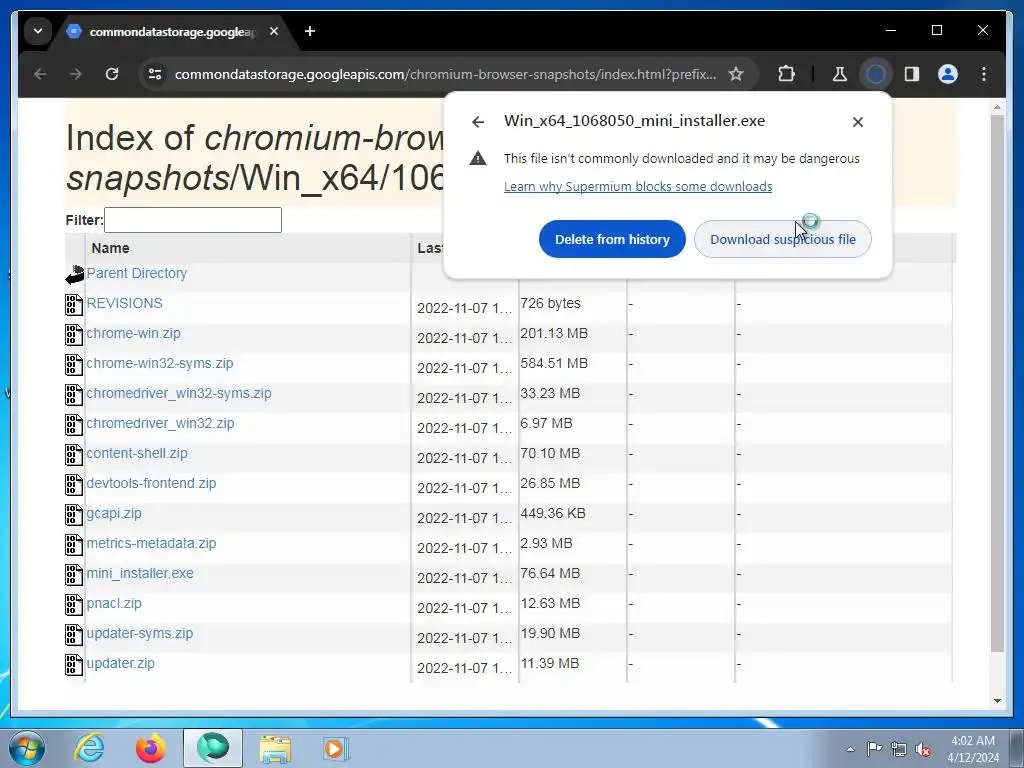Viewport: 1024px width, 768px height.
Task: Click file icon beside updater.zip
Action: coord(74,665)
